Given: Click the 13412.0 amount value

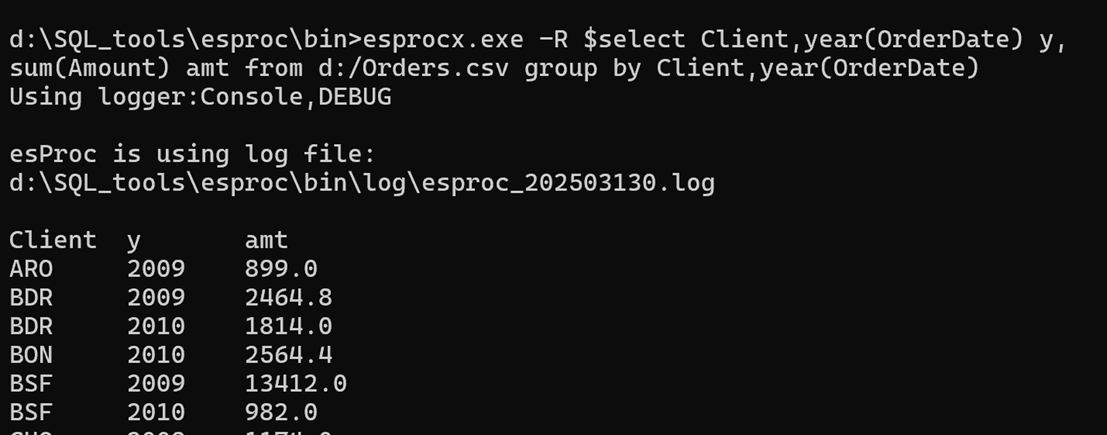Looking at the screenshot, I should point(295,384).
